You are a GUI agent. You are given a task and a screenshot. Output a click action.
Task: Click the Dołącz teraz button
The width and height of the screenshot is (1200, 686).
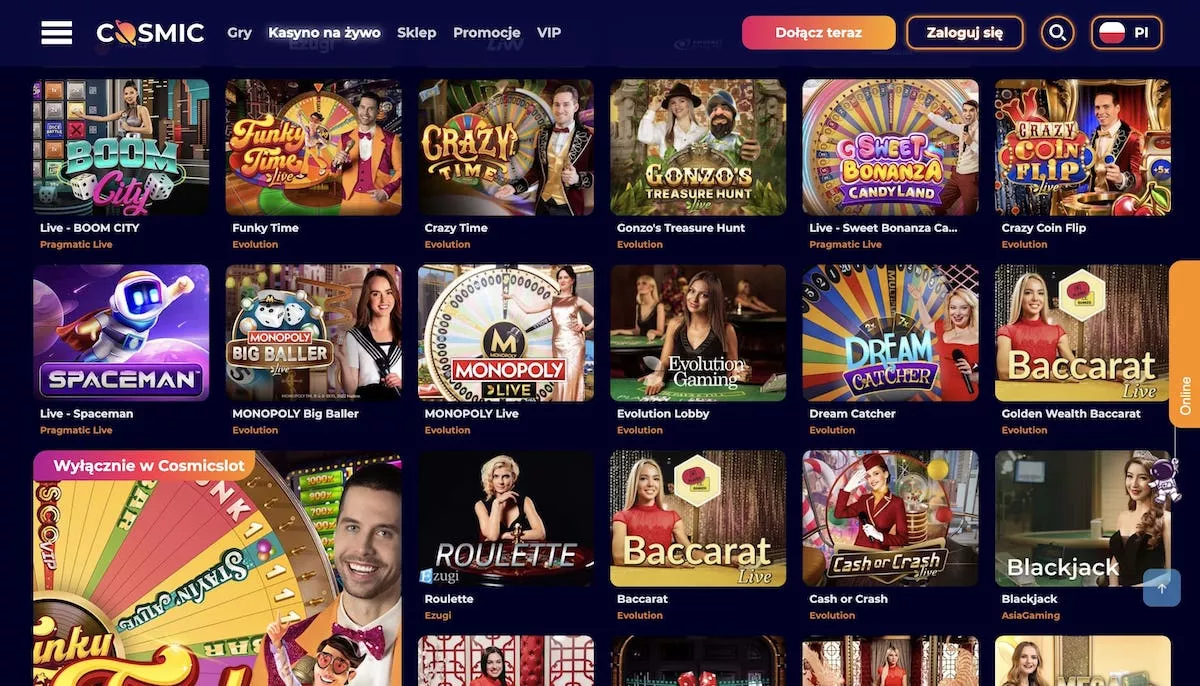[818, 33]
